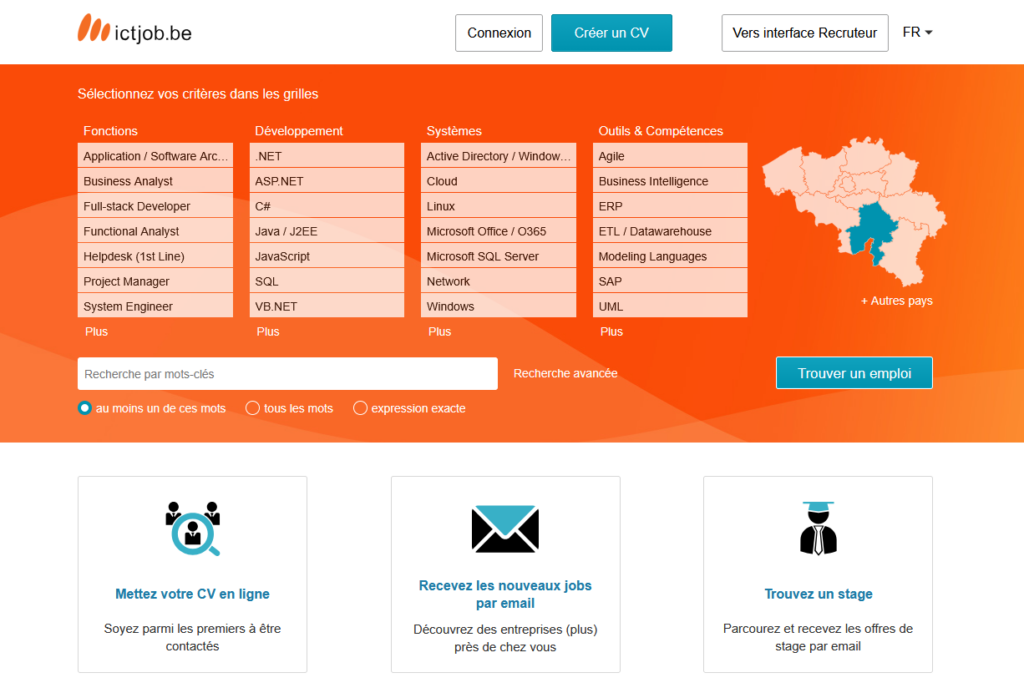Image resolution: width=1024 pixels, height=693 pixels.
Task: Expand 'Plus' under Développement column
Action: click(268, 331)
